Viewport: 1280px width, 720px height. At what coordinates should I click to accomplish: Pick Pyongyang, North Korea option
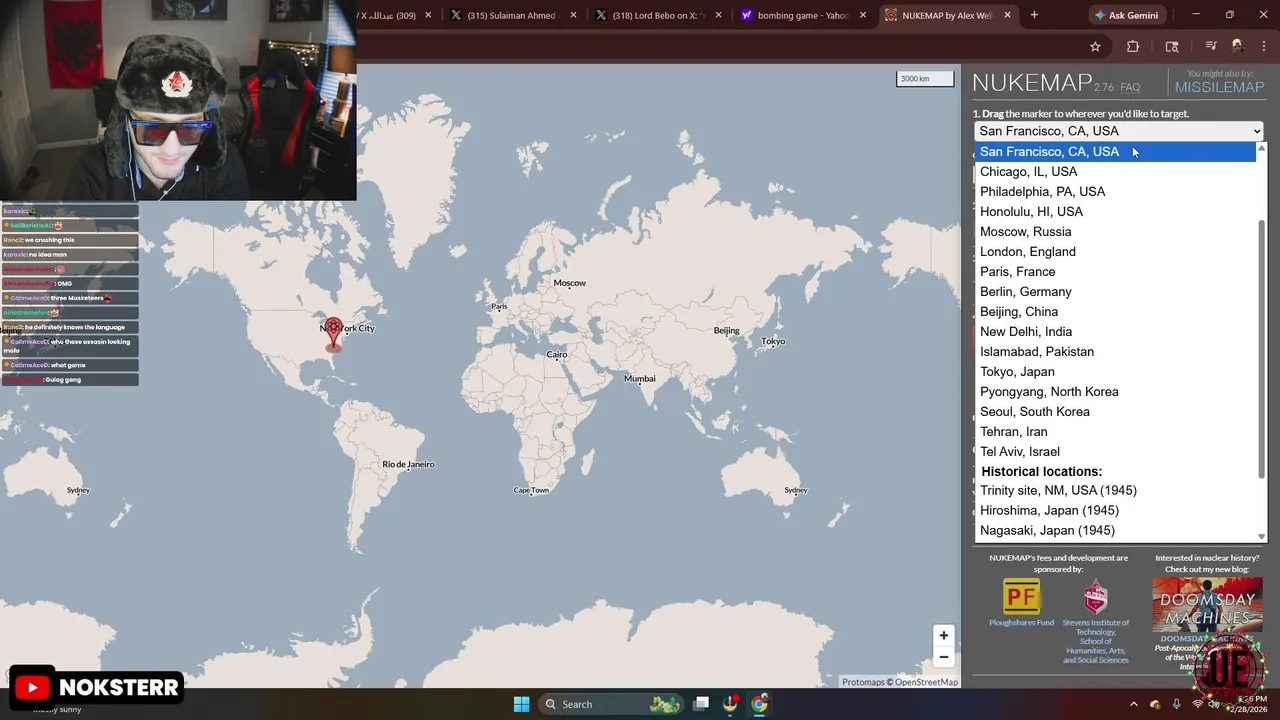click(x=1115, y=392)
